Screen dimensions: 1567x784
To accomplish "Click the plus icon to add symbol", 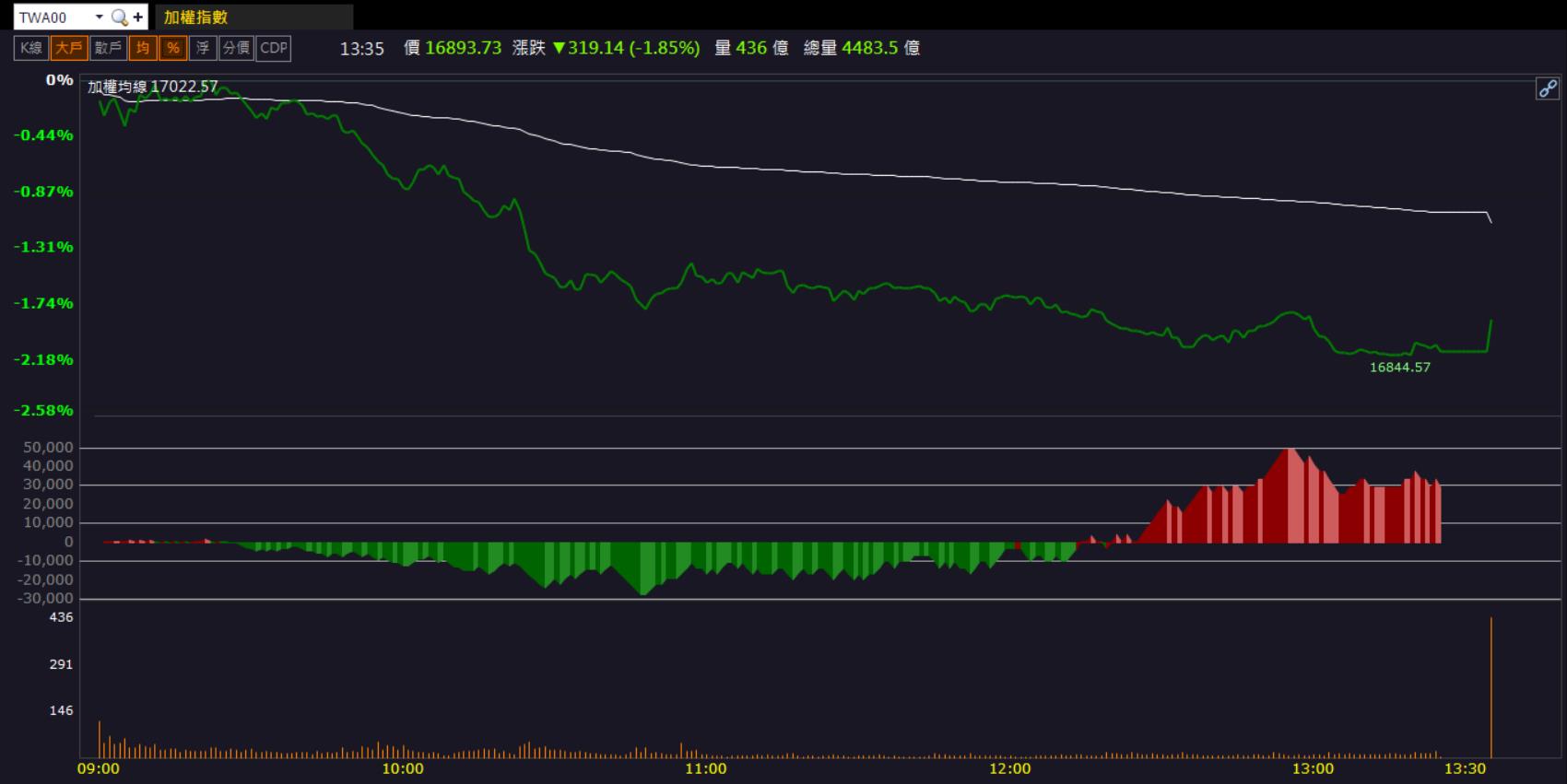I will tap(138, 17).
